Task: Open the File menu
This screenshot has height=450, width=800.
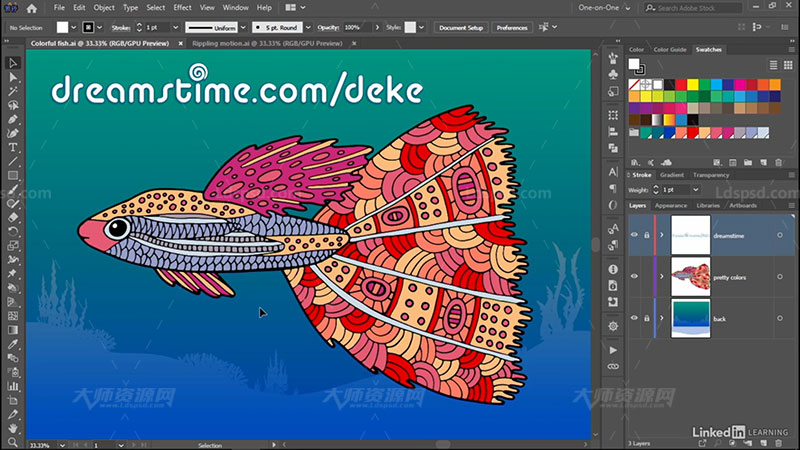Action: tap(59, 8)
